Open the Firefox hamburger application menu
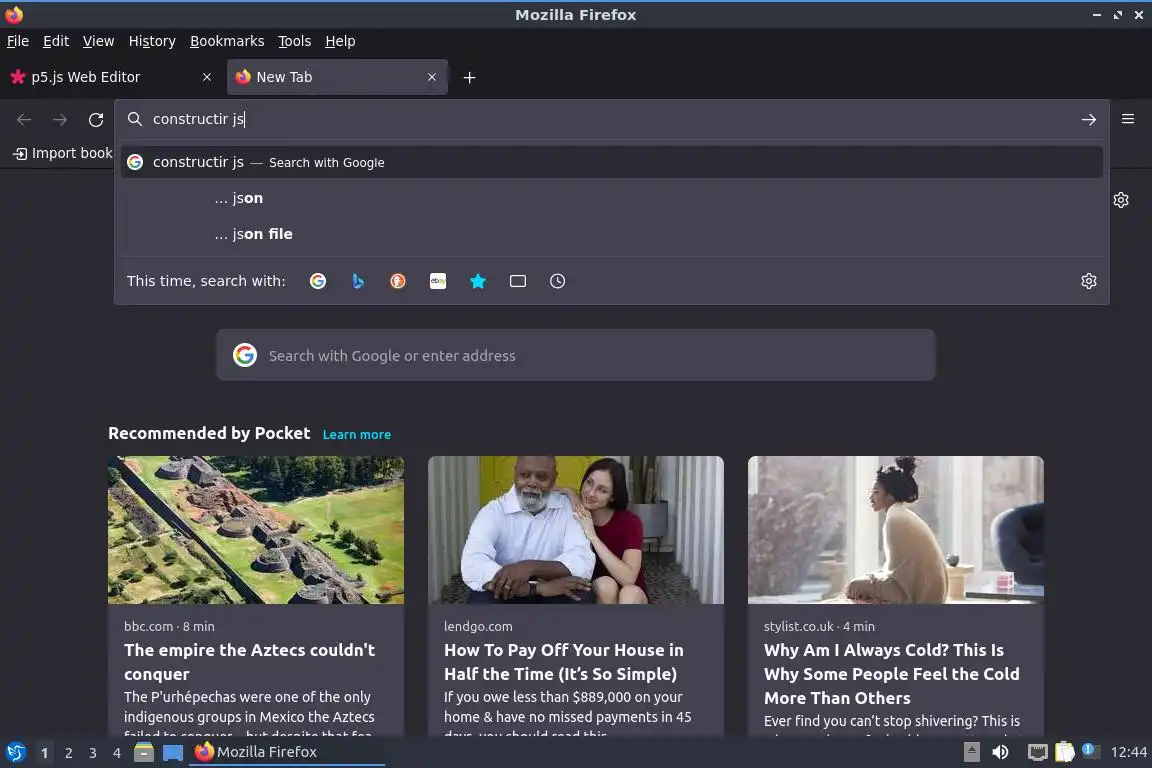Screen dimensions: 1152x768 [1128, 119]
